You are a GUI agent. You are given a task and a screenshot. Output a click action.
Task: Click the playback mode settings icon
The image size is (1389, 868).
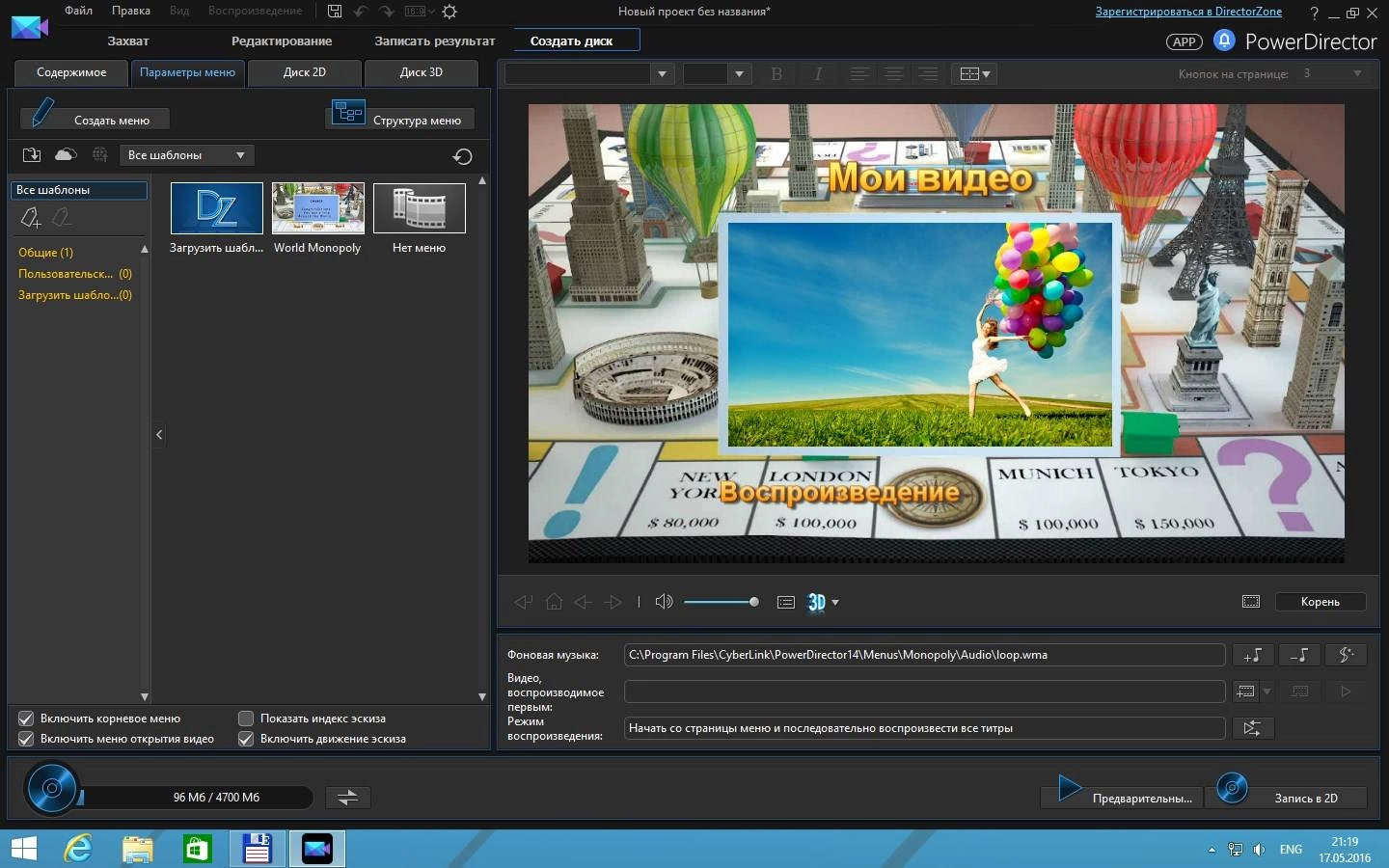1253,728
